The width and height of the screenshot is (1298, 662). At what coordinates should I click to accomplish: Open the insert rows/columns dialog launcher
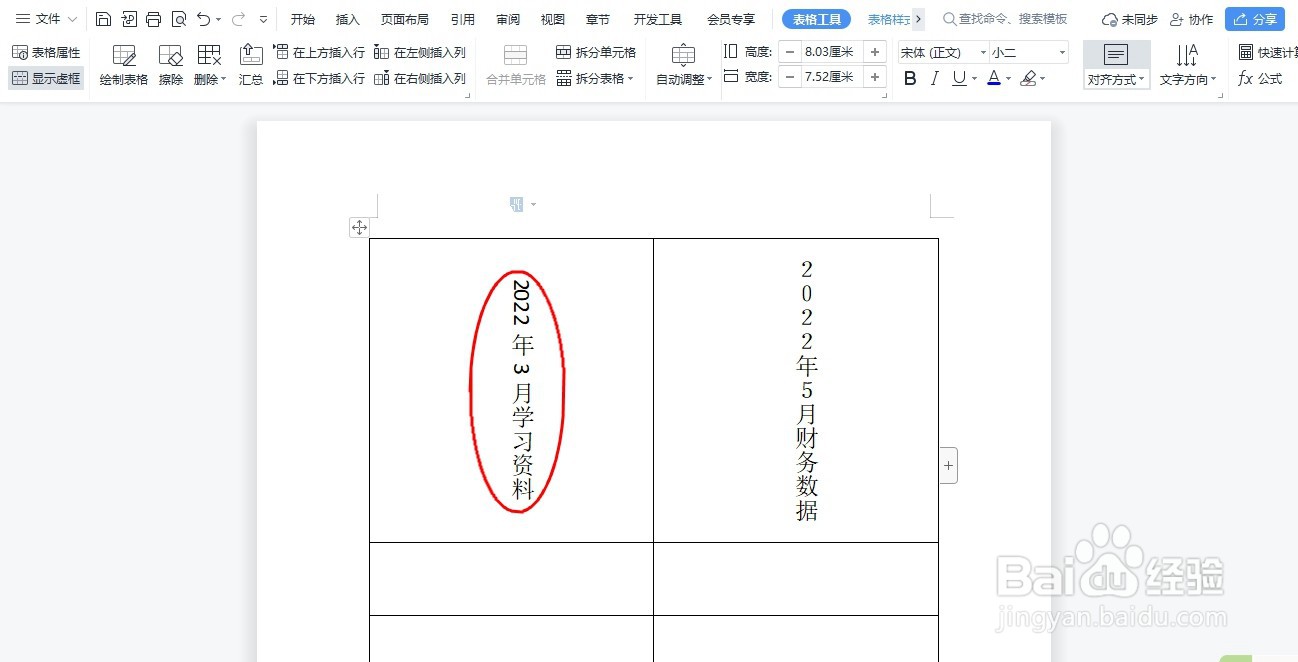469,95
